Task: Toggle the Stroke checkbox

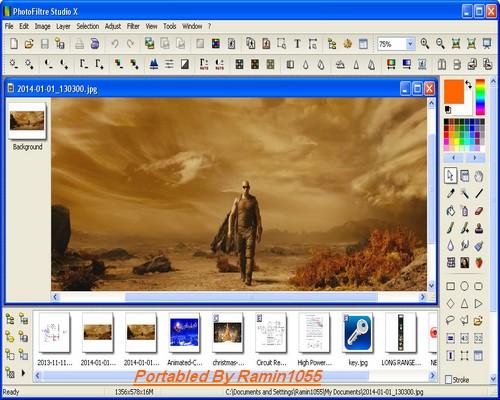Action: [449, 379]
